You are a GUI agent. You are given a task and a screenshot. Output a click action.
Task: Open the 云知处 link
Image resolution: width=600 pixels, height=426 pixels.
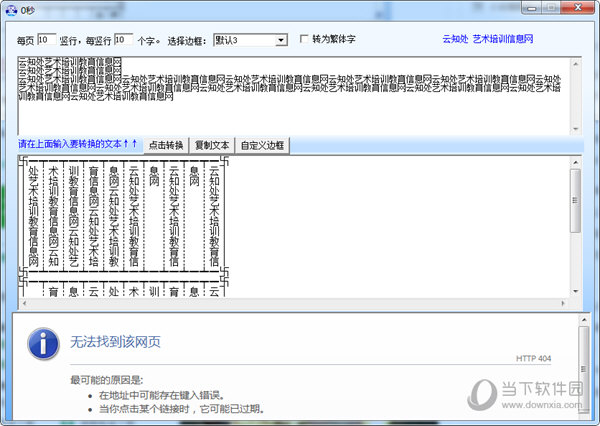coord(455,39)
